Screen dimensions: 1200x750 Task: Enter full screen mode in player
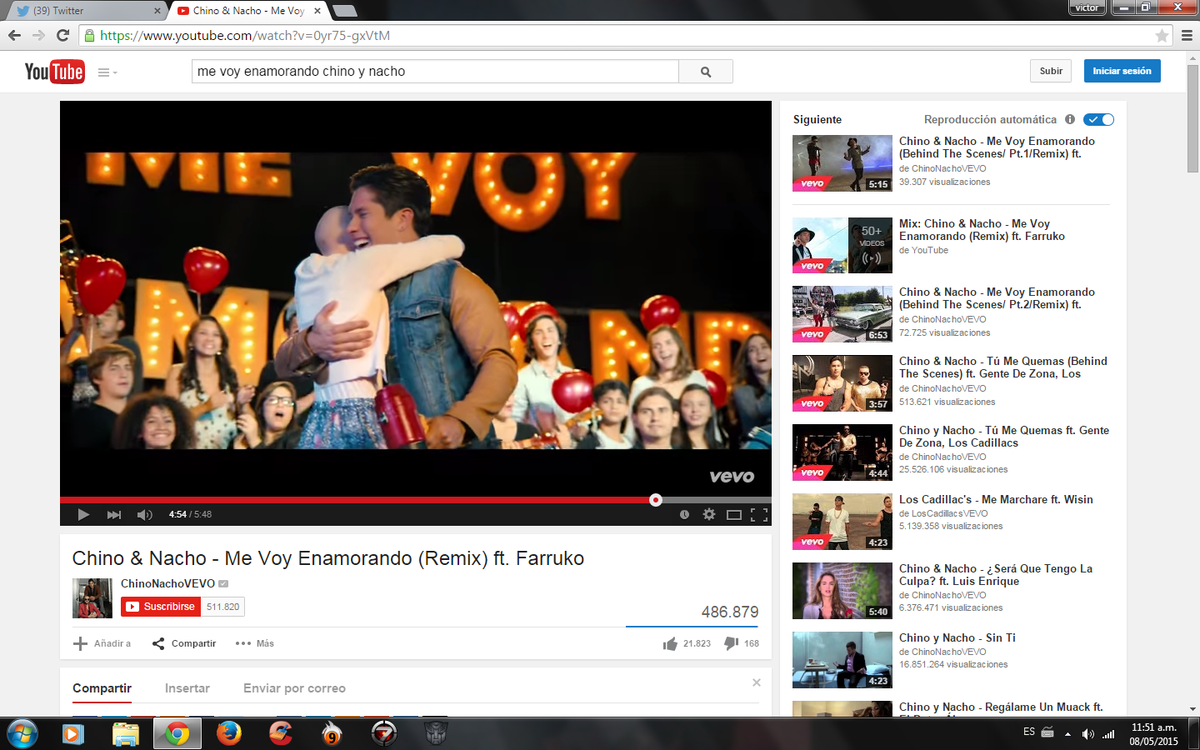click(x=759, y=515)
